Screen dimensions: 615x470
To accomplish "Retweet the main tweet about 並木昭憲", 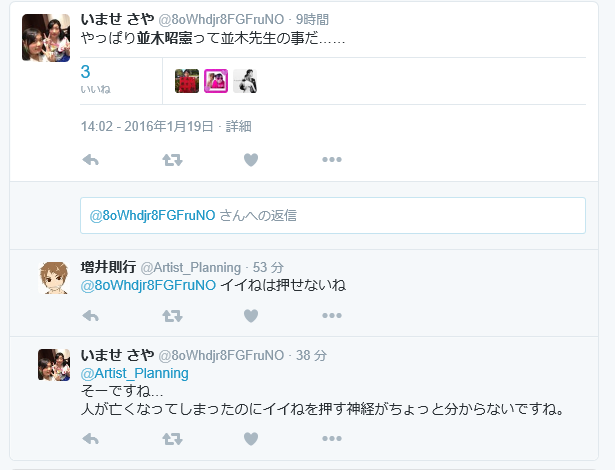I will click(173, 160).
